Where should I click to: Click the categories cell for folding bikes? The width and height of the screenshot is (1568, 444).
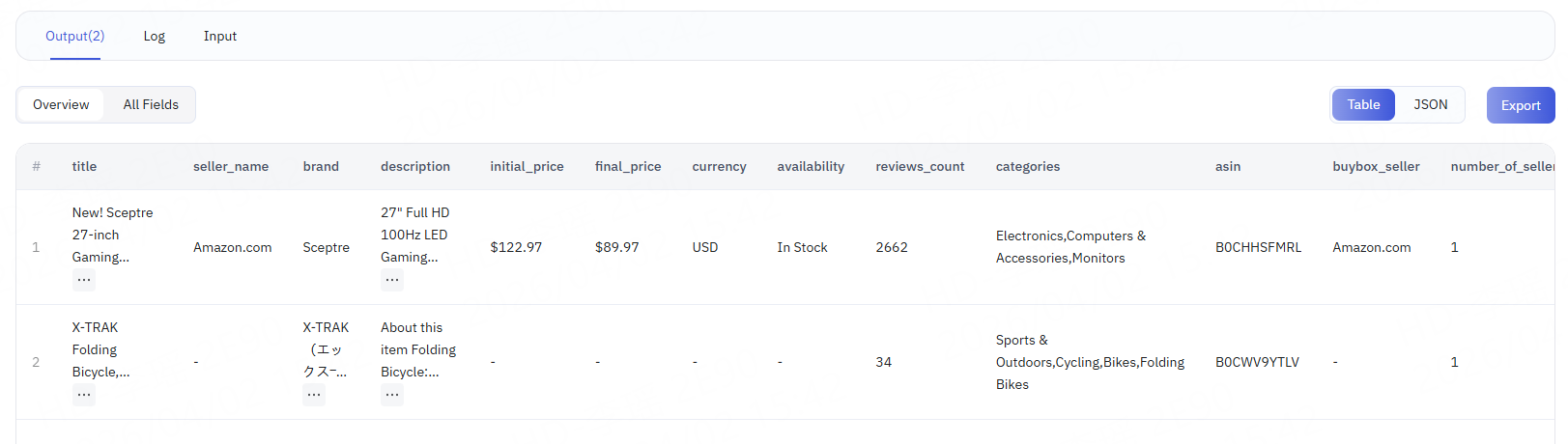coord(1090,362)
